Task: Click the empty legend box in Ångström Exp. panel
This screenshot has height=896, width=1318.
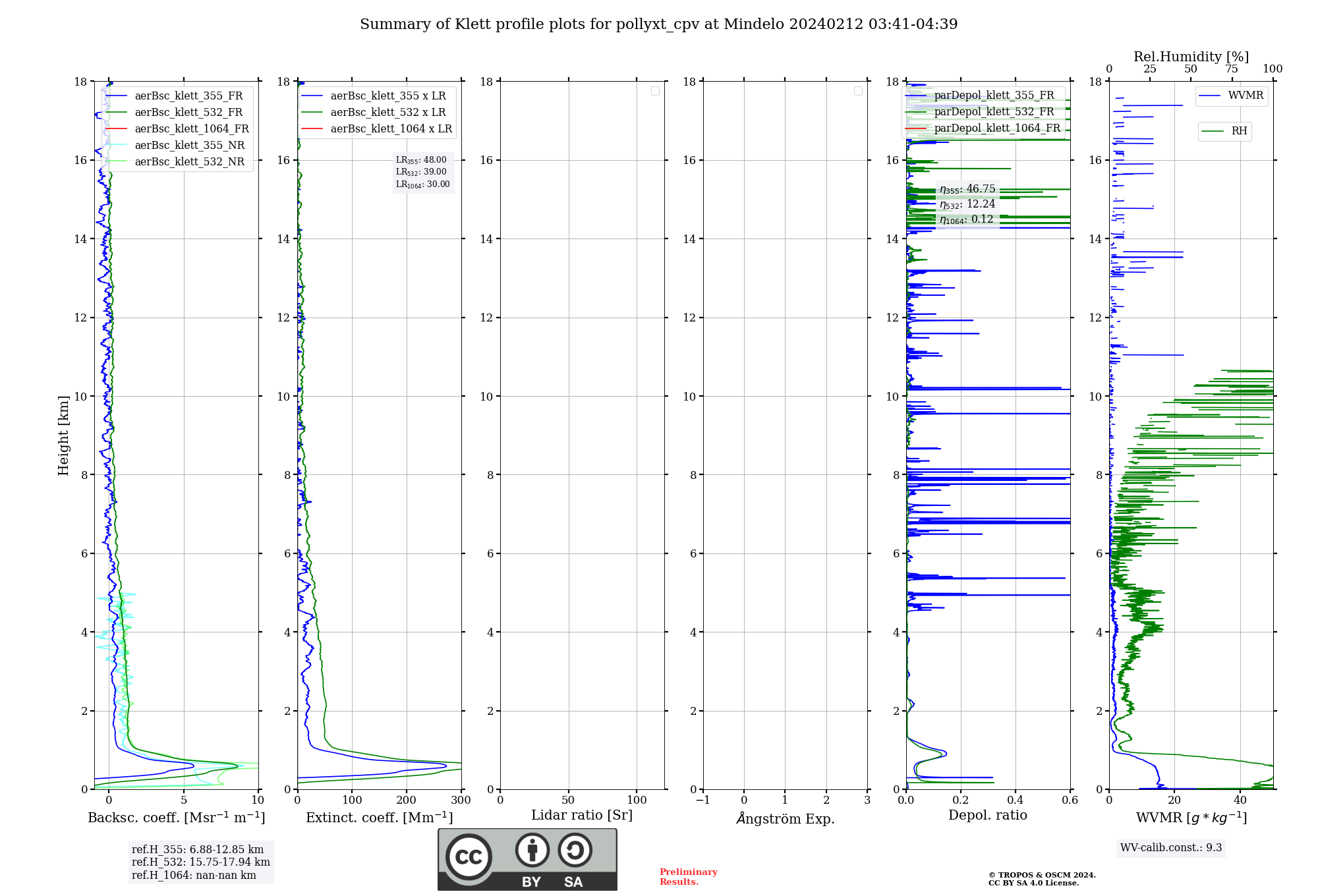Action: tap(858, 91)
